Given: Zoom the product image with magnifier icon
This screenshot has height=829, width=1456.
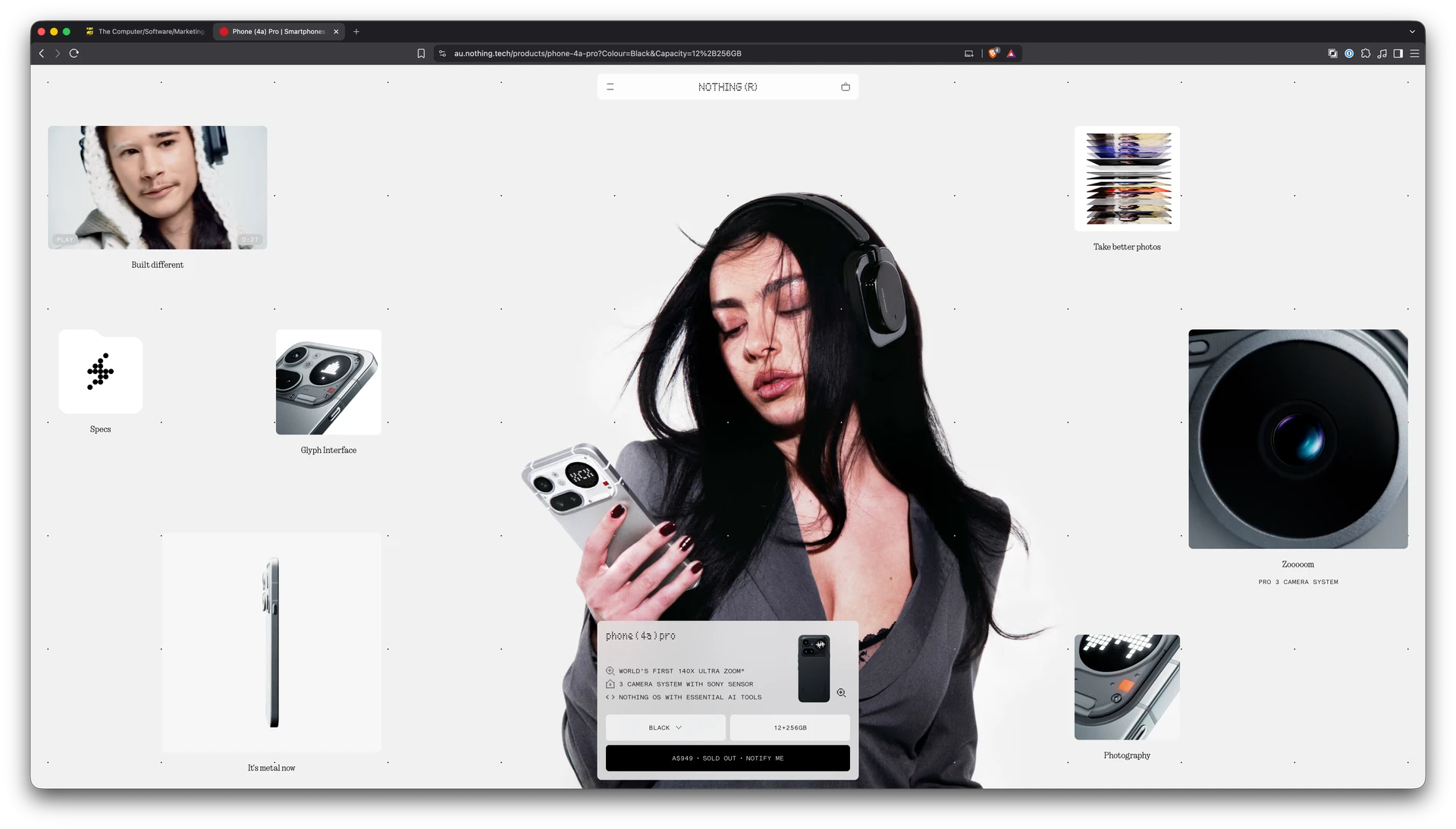Looking at the screenshot, I should [841, 692].
